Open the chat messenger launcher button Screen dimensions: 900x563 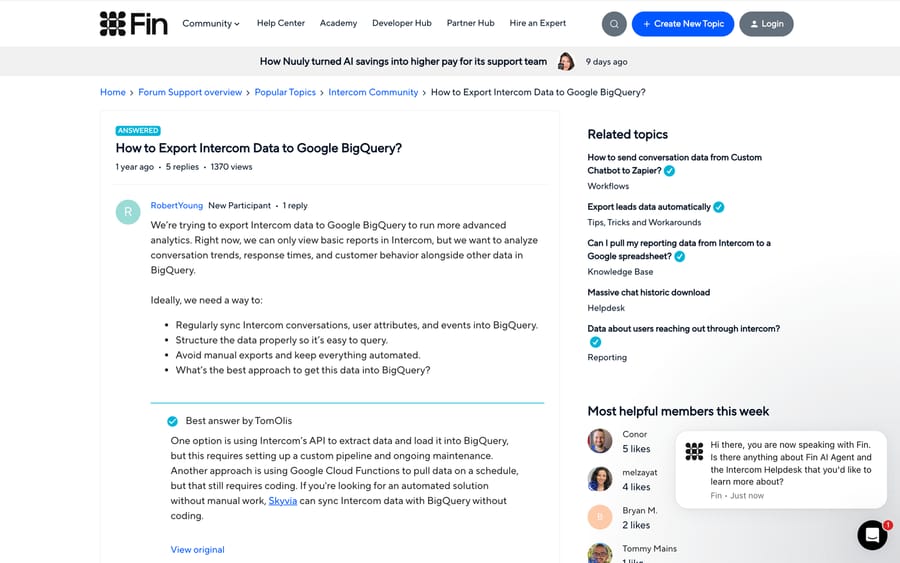tap(872, 535)
